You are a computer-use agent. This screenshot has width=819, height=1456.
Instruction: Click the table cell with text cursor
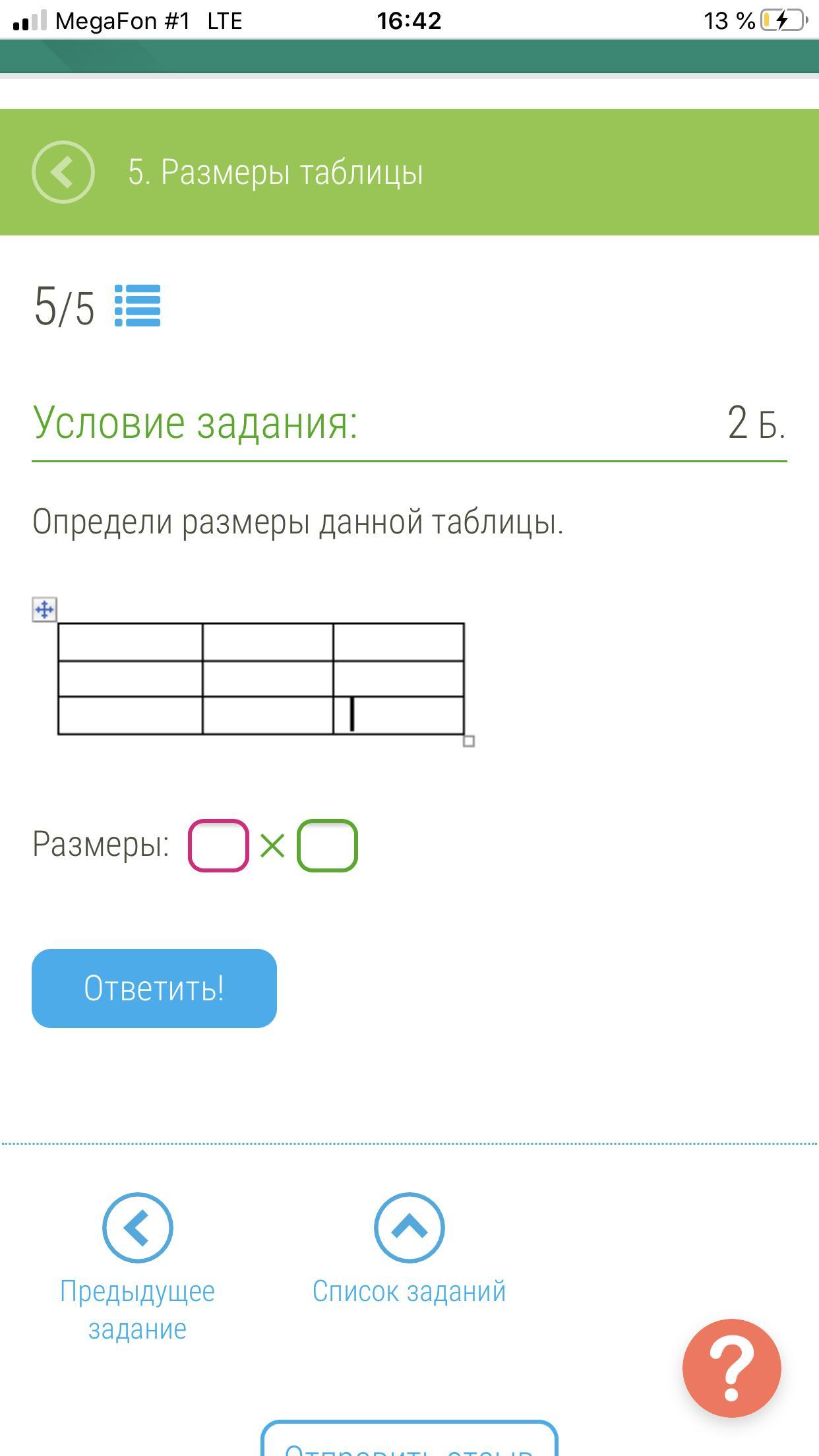[x=398, y=715]
